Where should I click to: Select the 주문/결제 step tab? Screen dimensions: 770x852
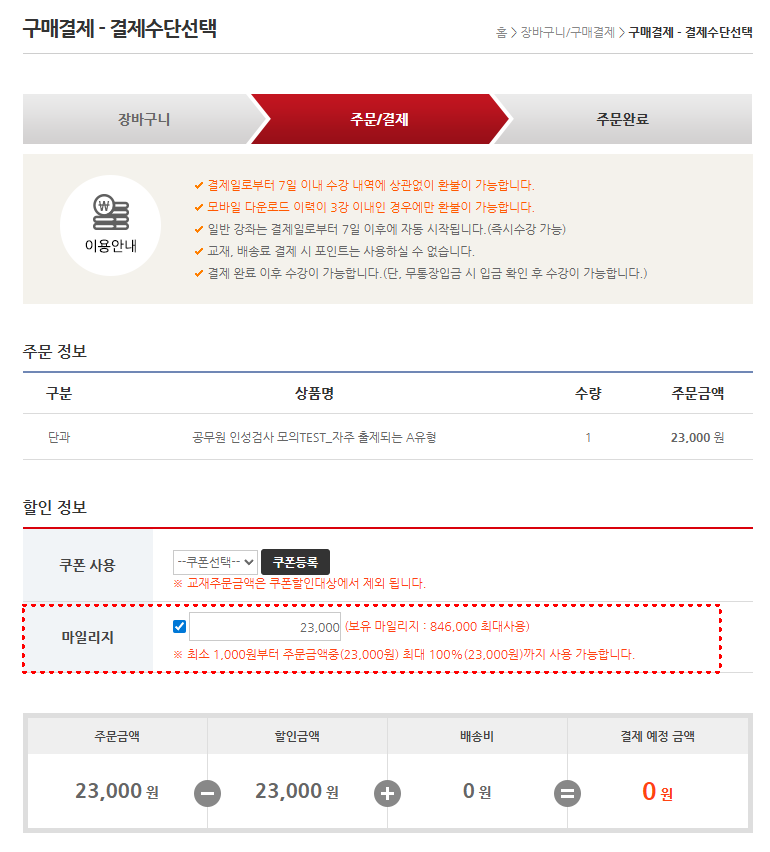pos(379,119)
